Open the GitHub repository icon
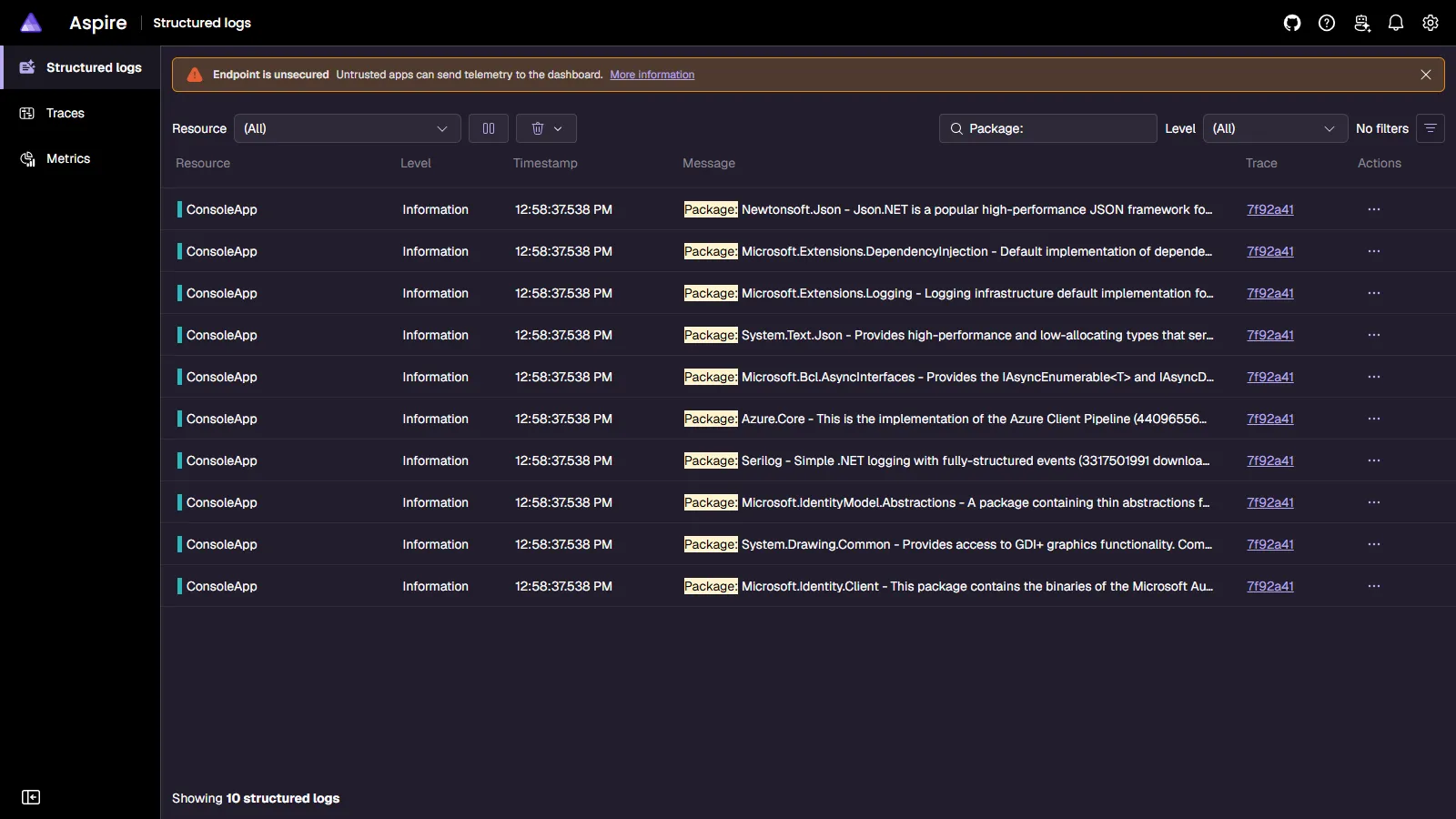 pos(1292,23)
